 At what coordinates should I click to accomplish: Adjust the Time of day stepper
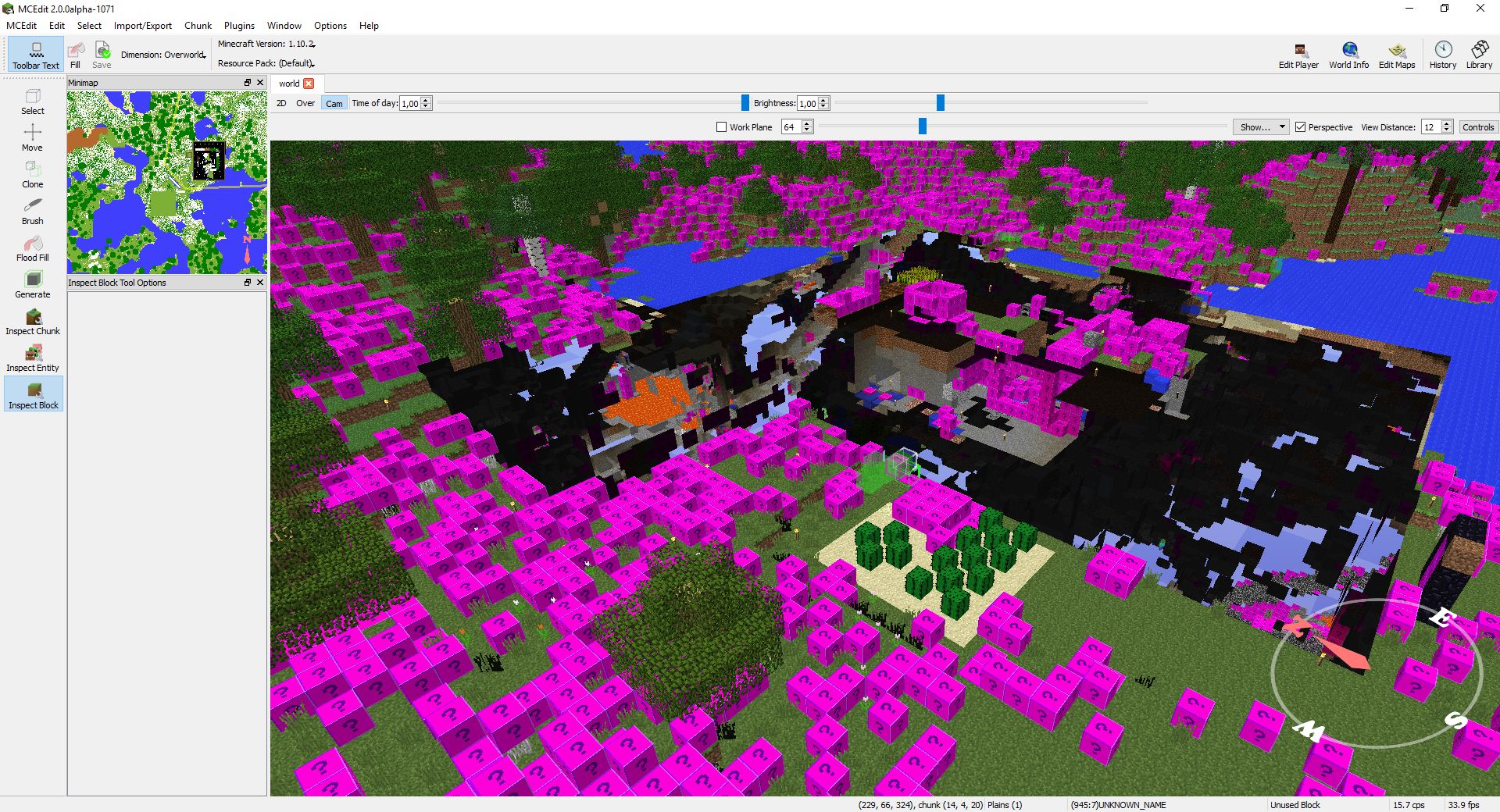[x=427, y=103]
